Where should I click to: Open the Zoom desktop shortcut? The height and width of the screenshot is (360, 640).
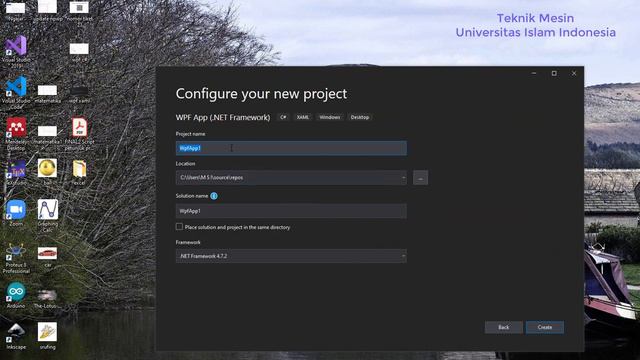16,213
